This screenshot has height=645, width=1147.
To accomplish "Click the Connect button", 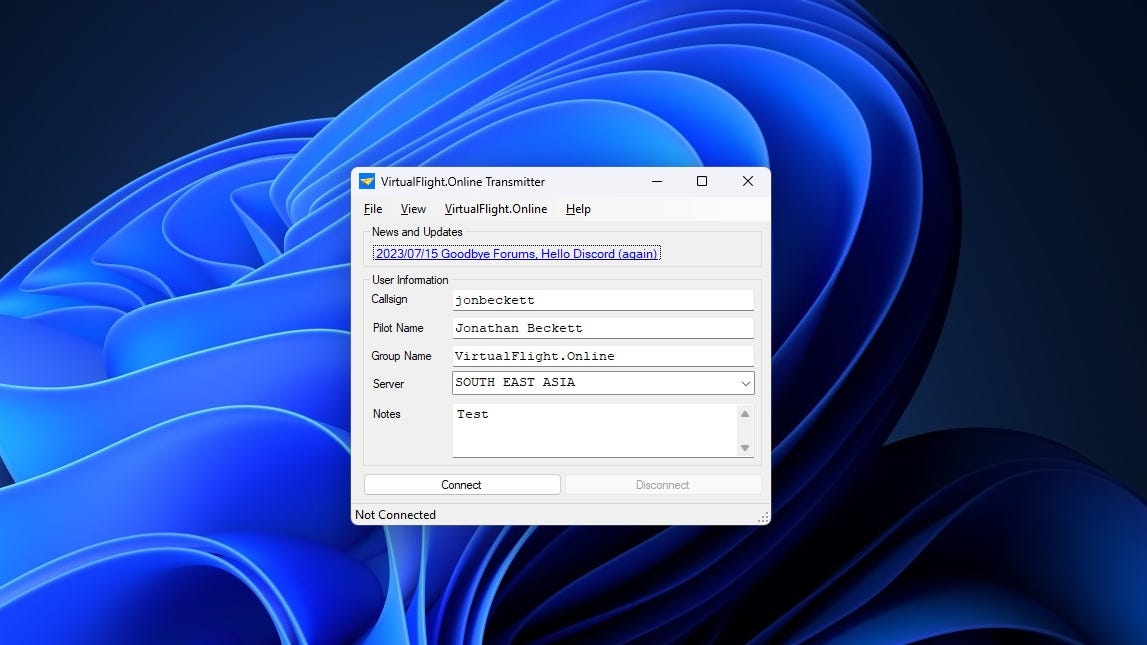I will [462, 485].
